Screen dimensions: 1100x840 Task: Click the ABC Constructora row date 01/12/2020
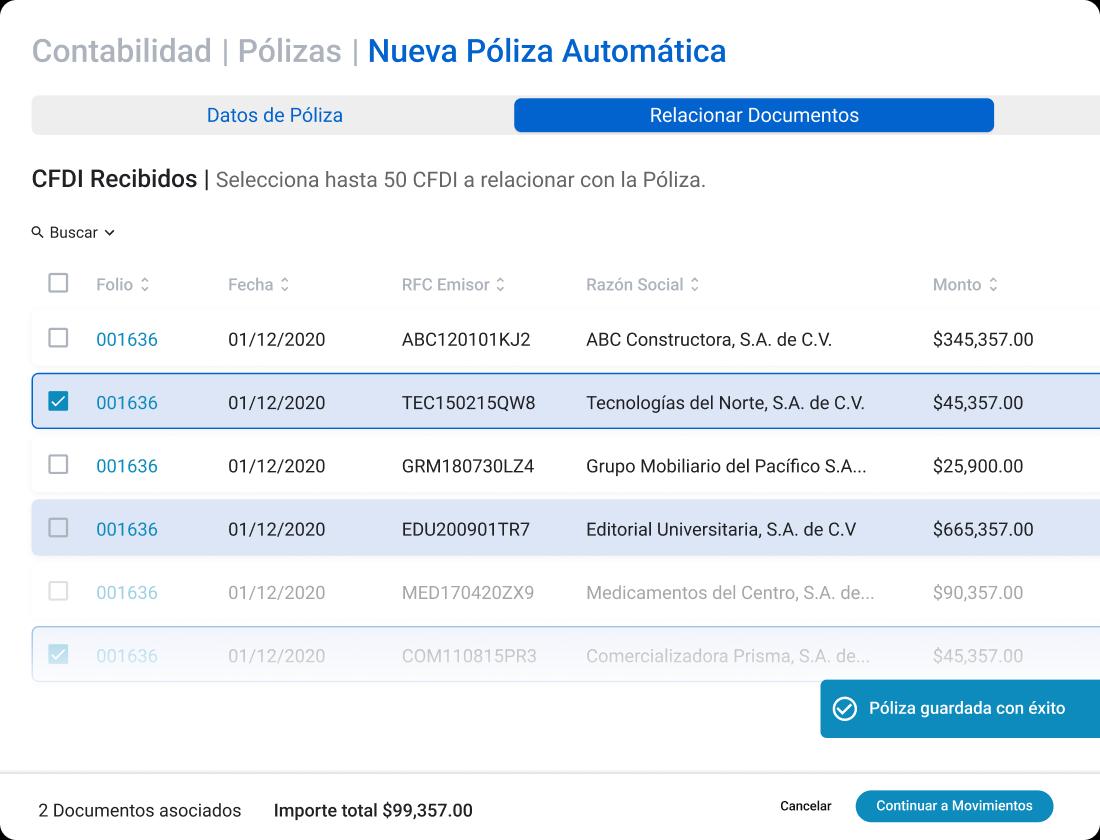pos(276,340)
